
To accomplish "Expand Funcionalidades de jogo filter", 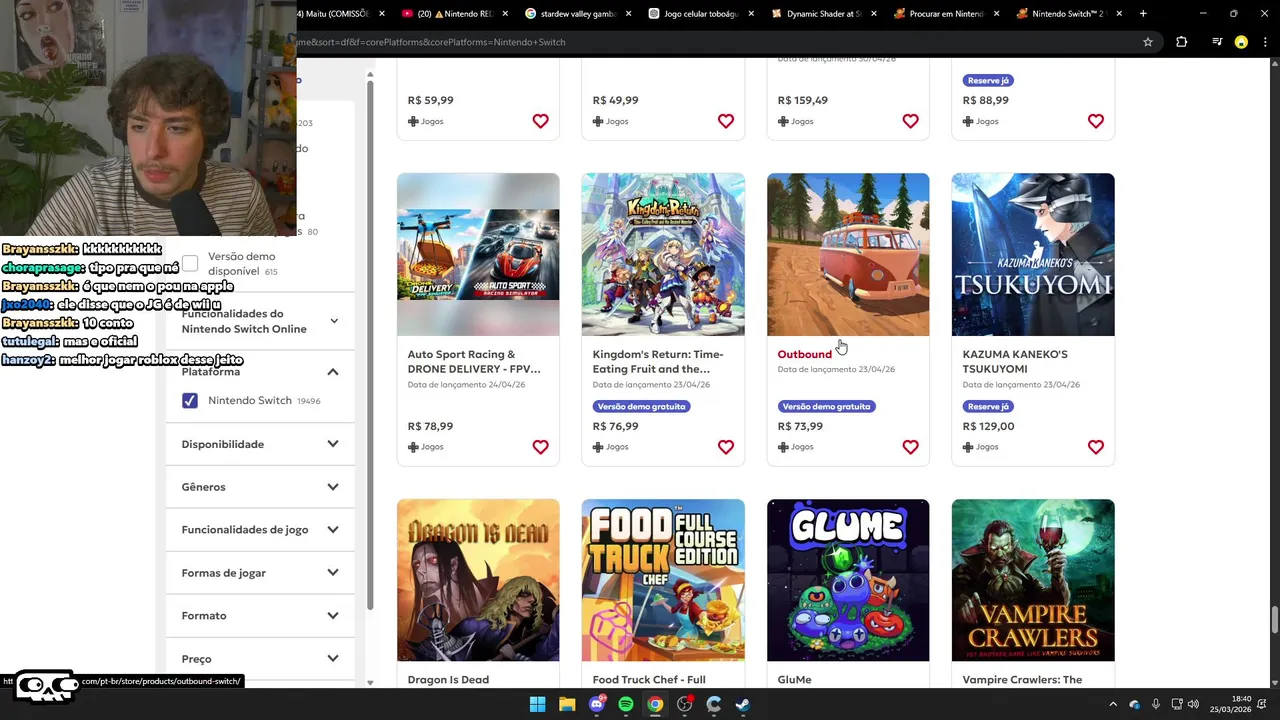I will [x=260, y=530].
